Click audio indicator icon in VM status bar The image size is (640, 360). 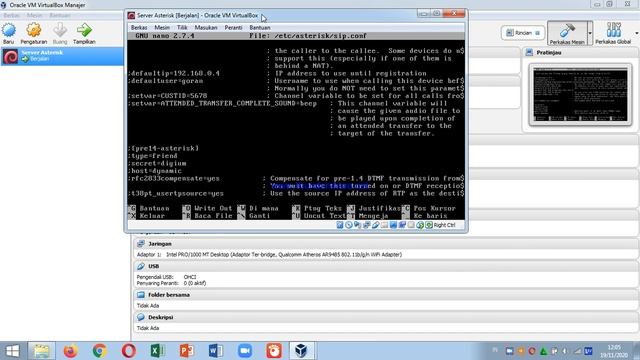coord(358,225)
